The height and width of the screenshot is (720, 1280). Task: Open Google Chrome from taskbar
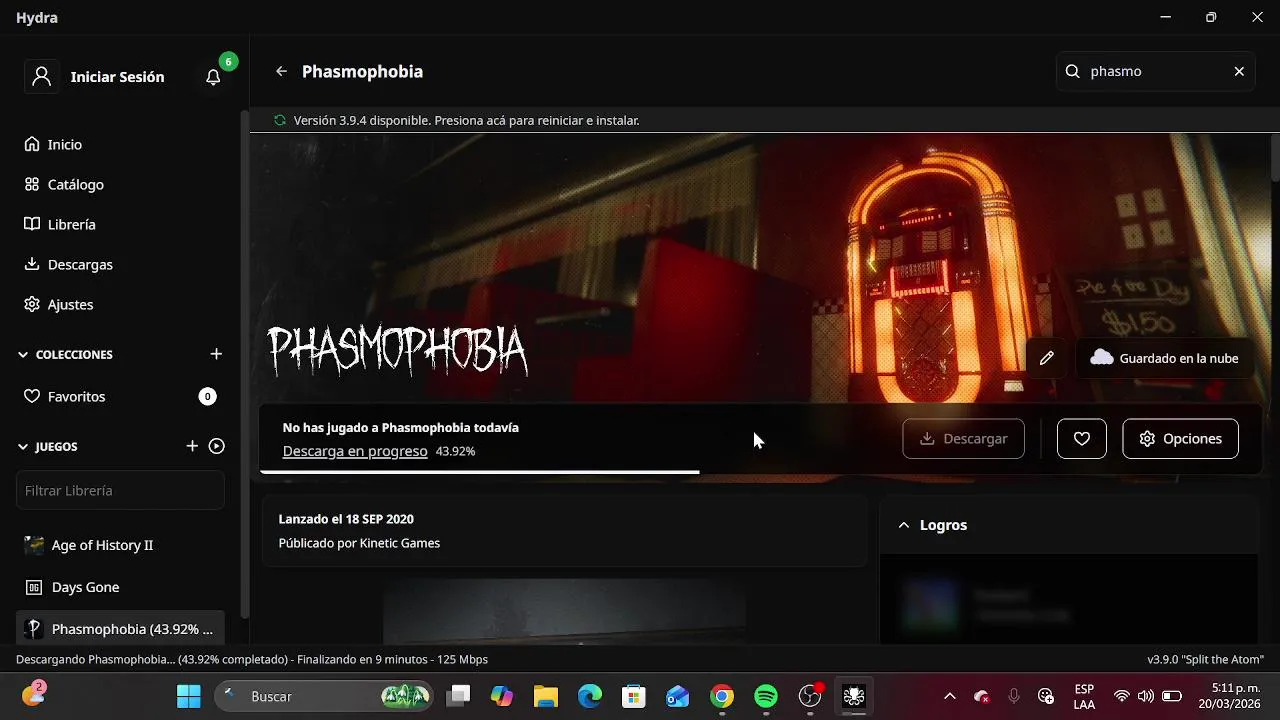pos(722,696)
